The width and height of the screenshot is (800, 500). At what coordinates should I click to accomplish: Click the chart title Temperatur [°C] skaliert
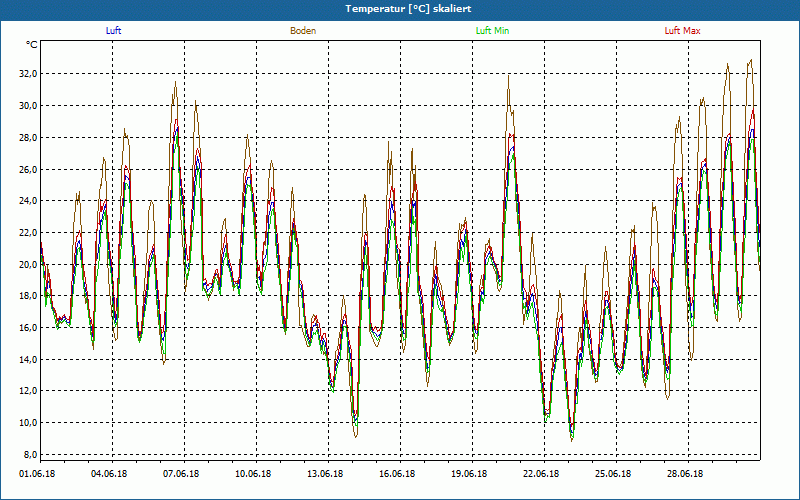coord(408,9)
